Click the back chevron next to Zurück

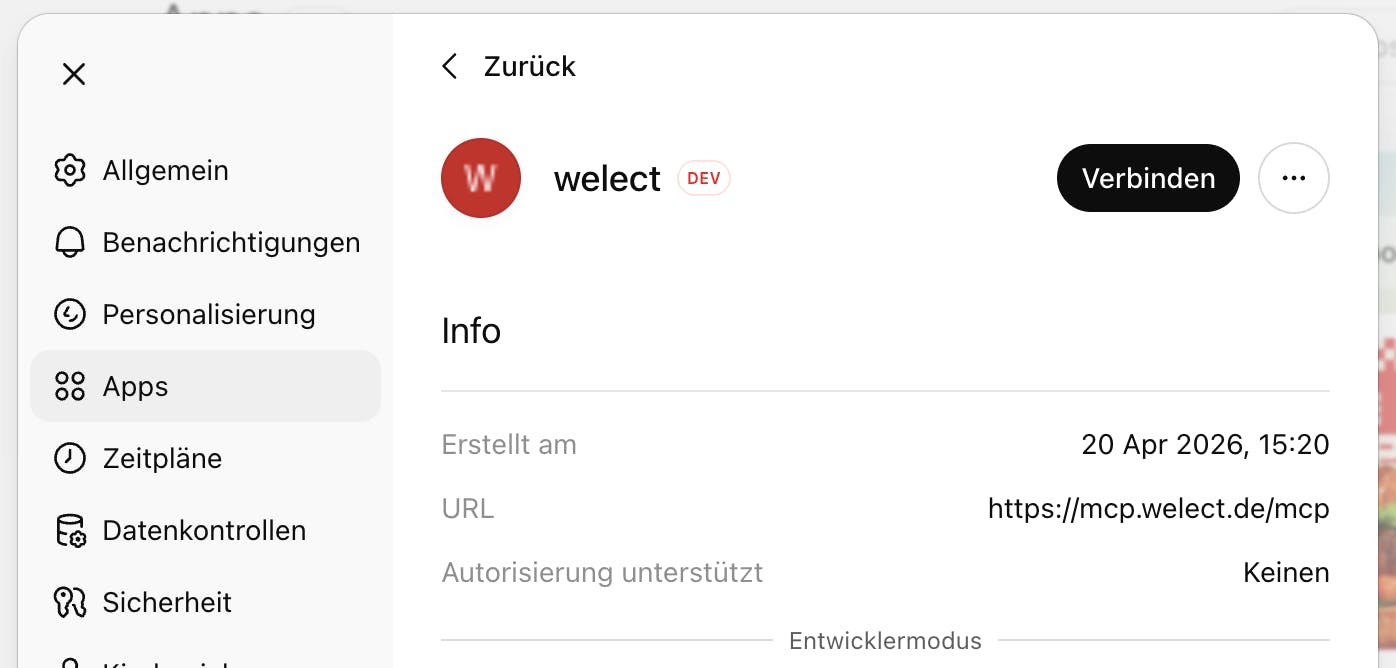point(449,66)
